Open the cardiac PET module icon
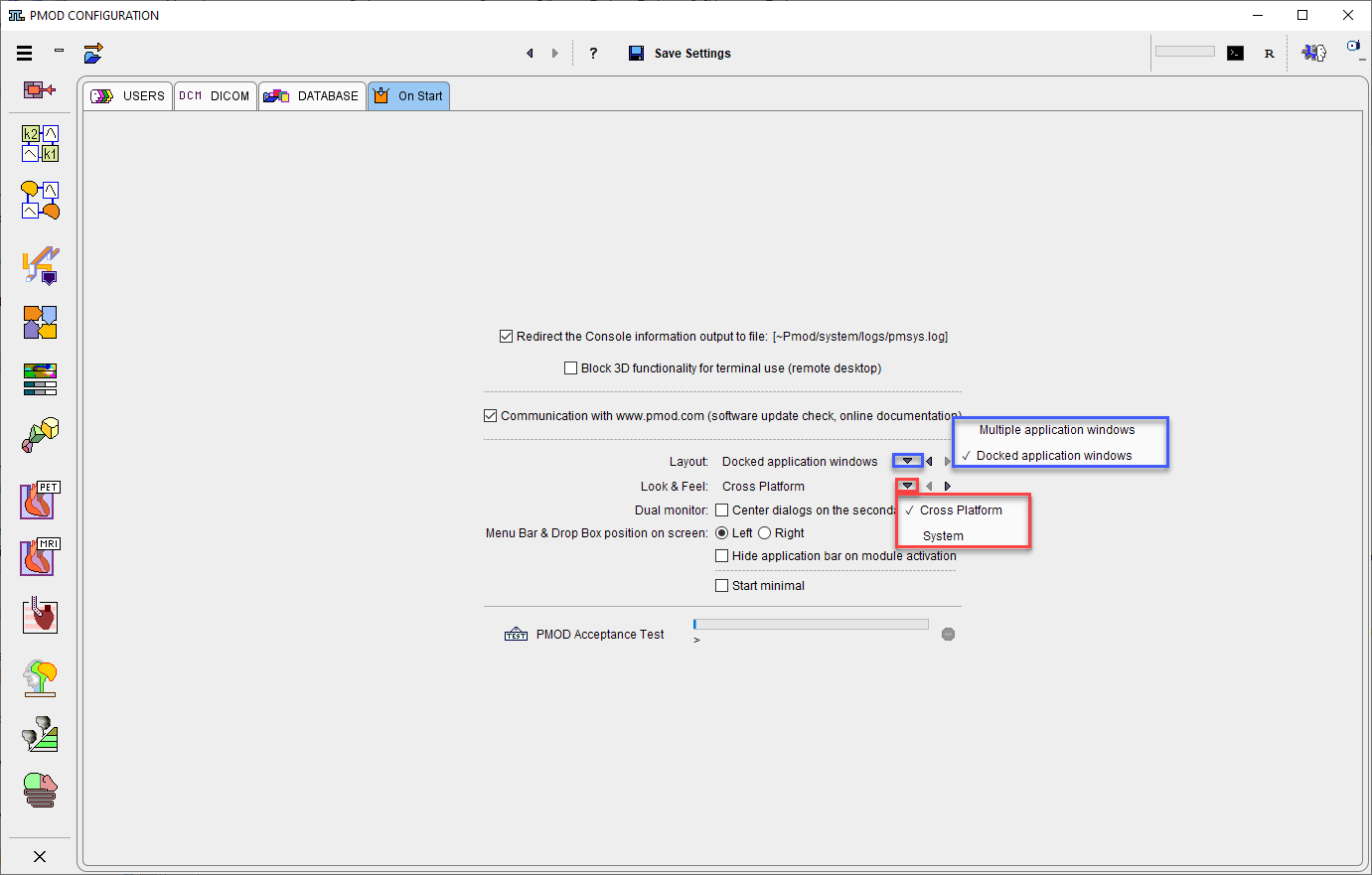This screenshot has height=875, width=1372. point(40,501)
